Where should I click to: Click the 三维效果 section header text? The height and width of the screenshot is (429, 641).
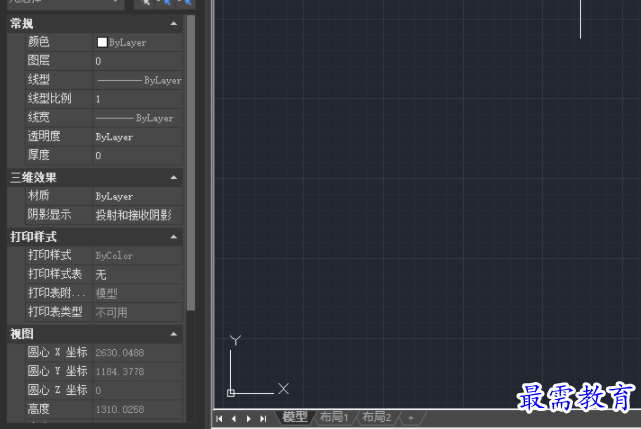(x=34, y=177)
